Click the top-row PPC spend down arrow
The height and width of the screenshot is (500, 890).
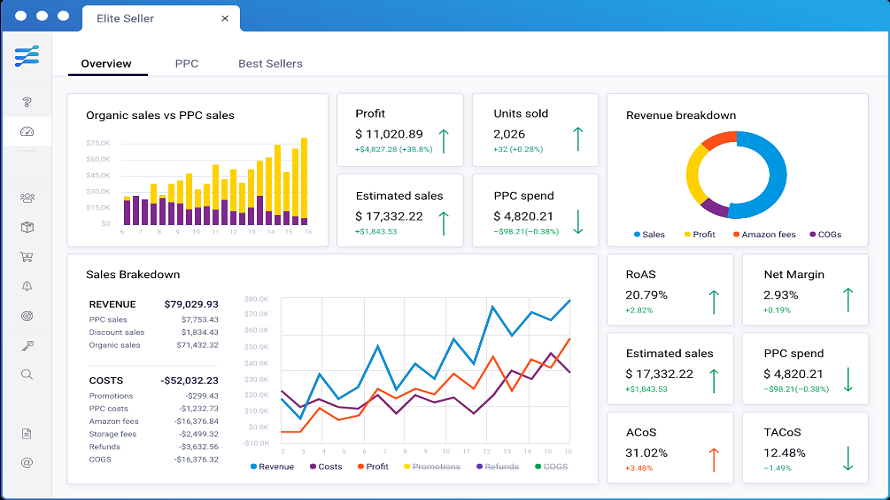tap(578, 222)
